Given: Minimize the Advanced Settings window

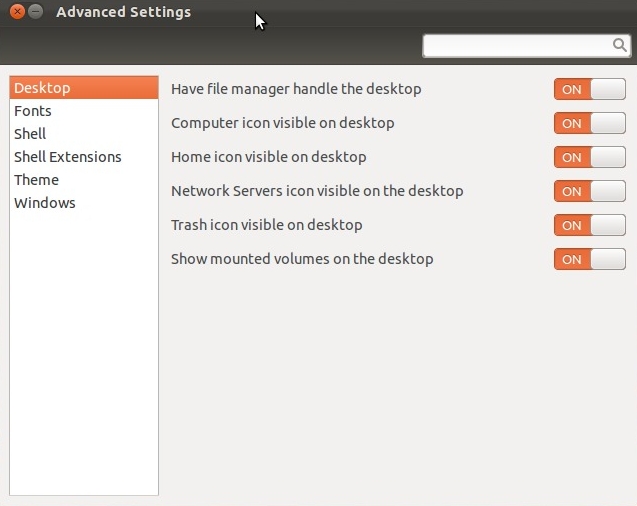Looking at the screenshot, I should [36, 11].
